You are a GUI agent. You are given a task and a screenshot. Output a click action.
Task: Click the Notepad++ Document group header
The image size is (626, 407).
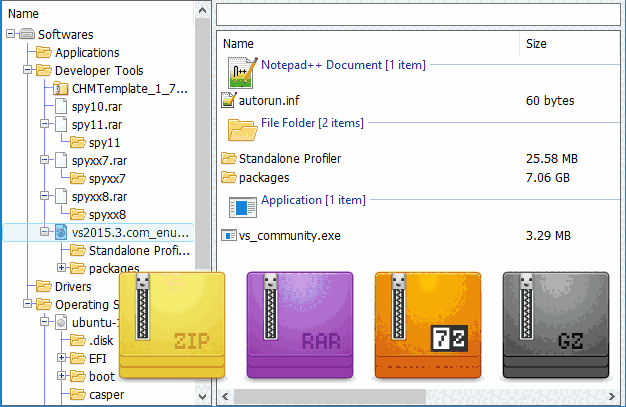[343, 65]
